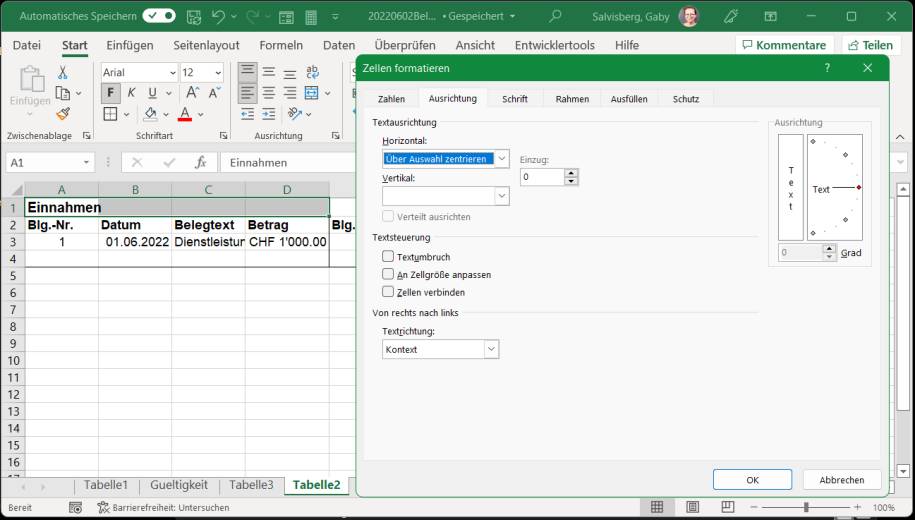
Task: Click Abbrechen in the dialog
Action: 841,480
